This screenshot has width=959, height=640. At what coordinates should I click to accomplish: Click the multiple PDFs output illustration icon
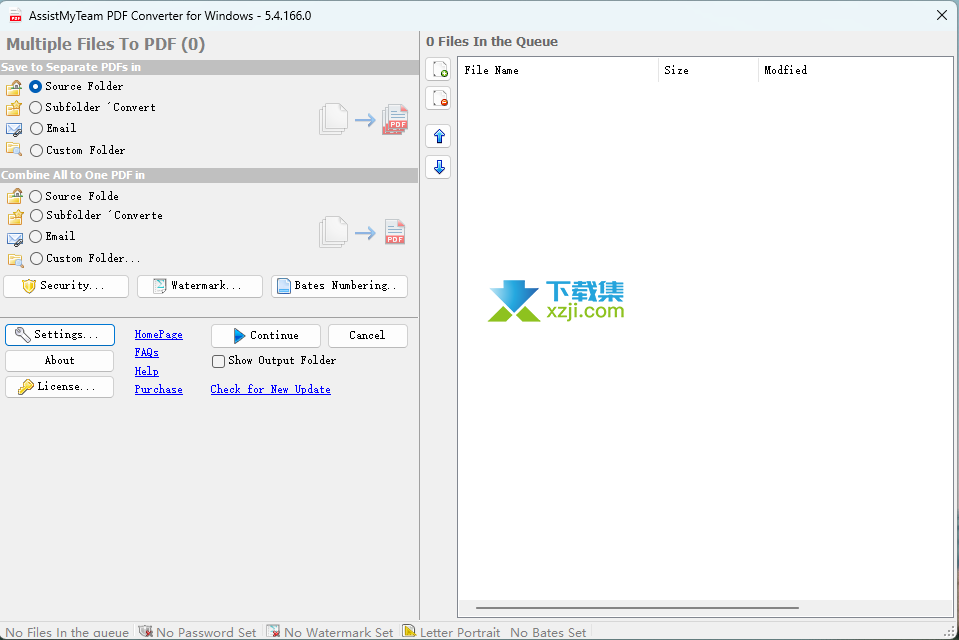395,119
